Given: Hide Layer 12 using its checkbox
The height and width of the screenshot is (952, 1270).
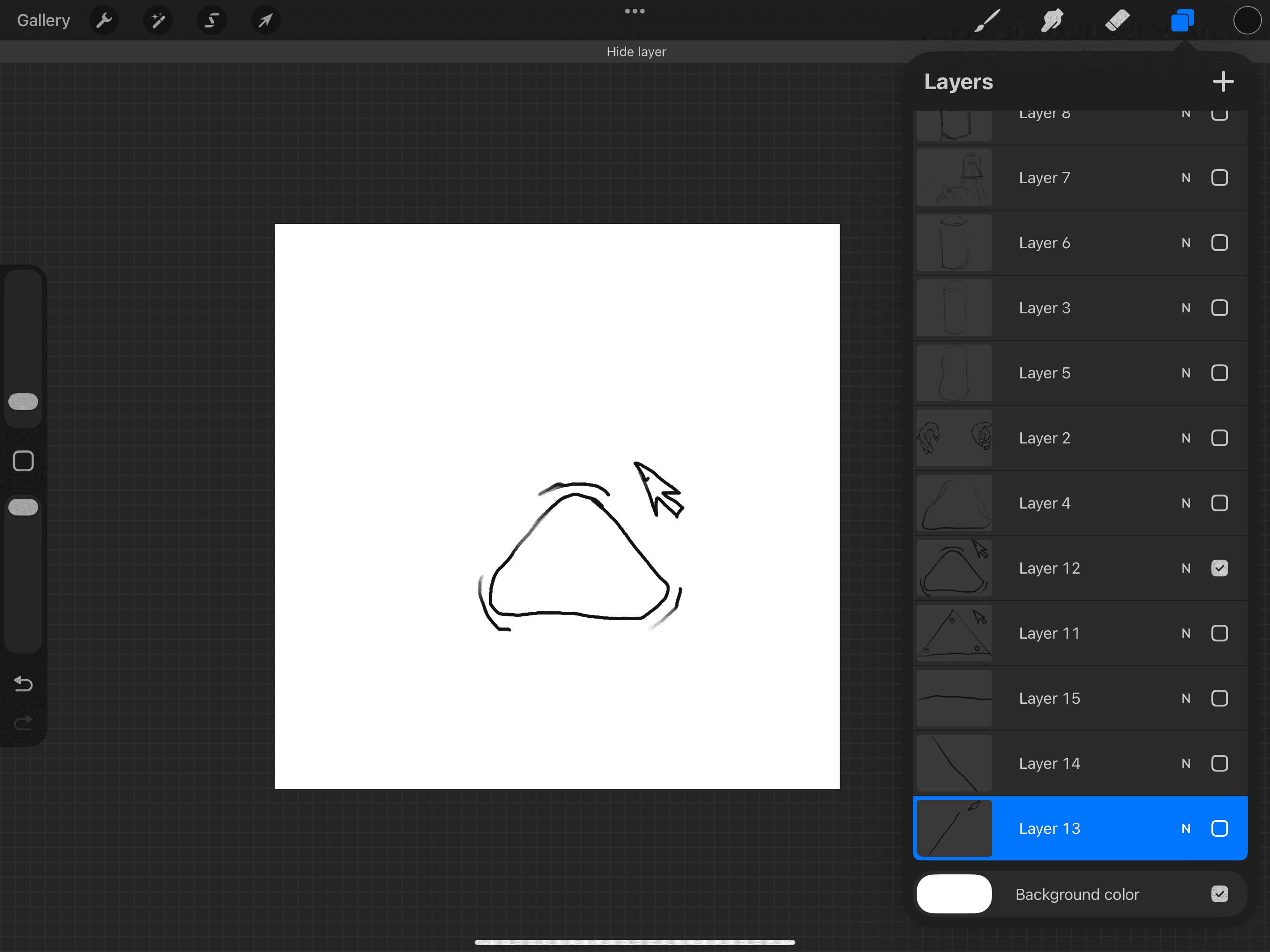Looking at the screenshot, I should pyautogui.click(x=1219, y=568).
